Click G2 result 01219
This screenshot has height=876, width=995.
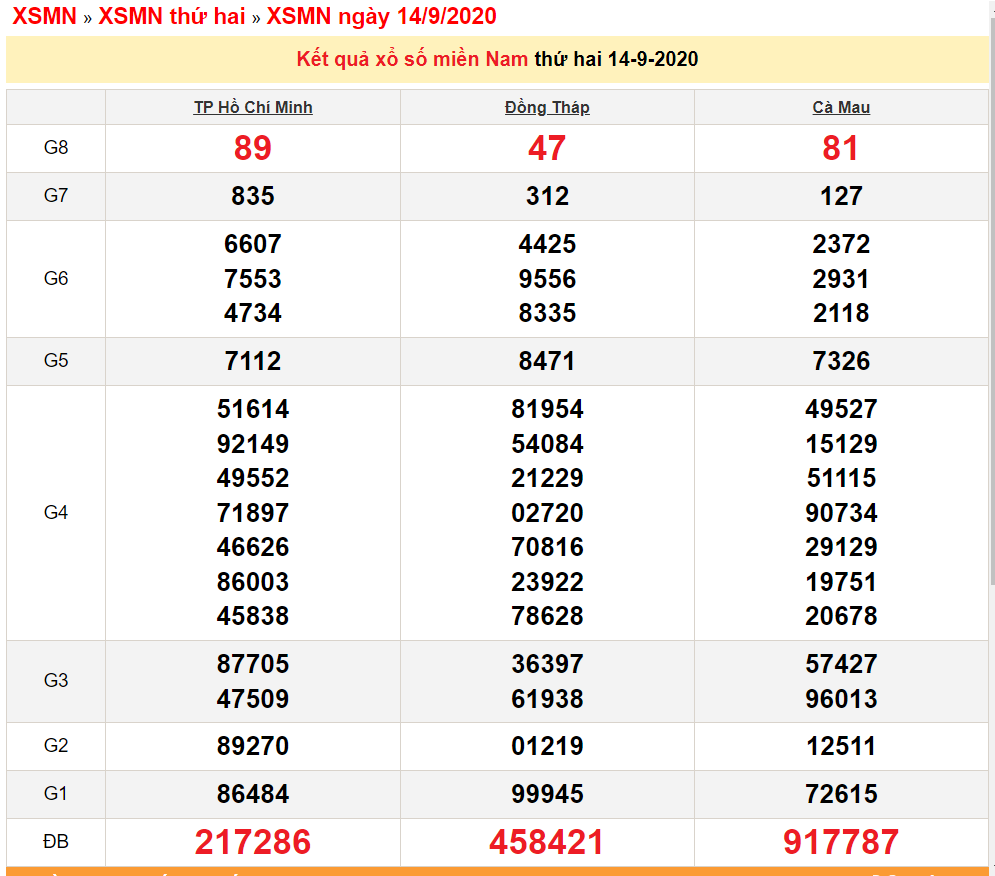tap(547, 746)
